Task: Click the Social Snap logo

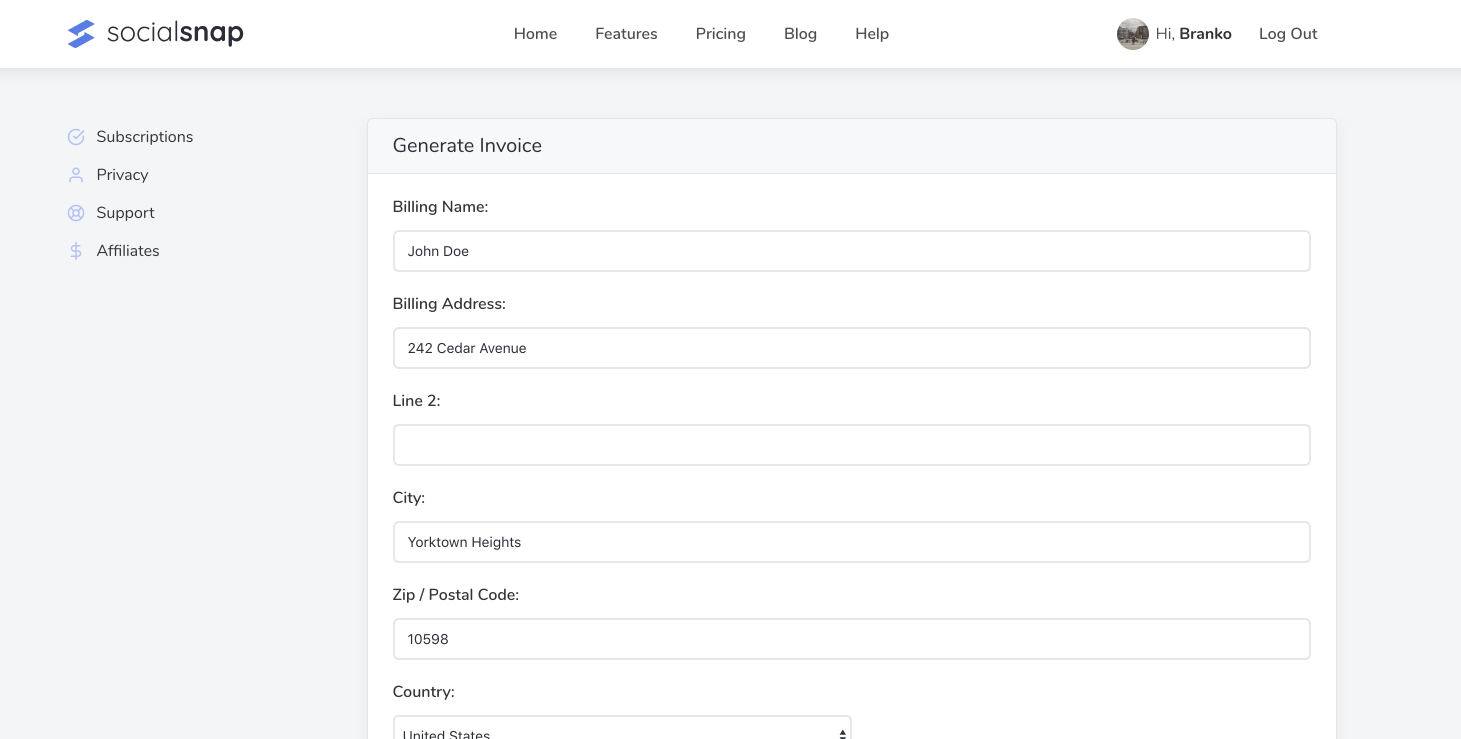Action: [x=155, y=33]
